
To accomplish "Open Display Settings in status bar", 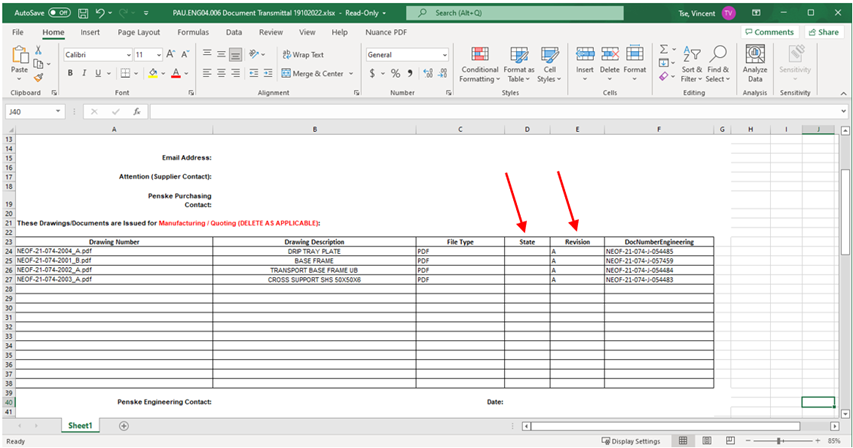I will click(x=631, y=441).
